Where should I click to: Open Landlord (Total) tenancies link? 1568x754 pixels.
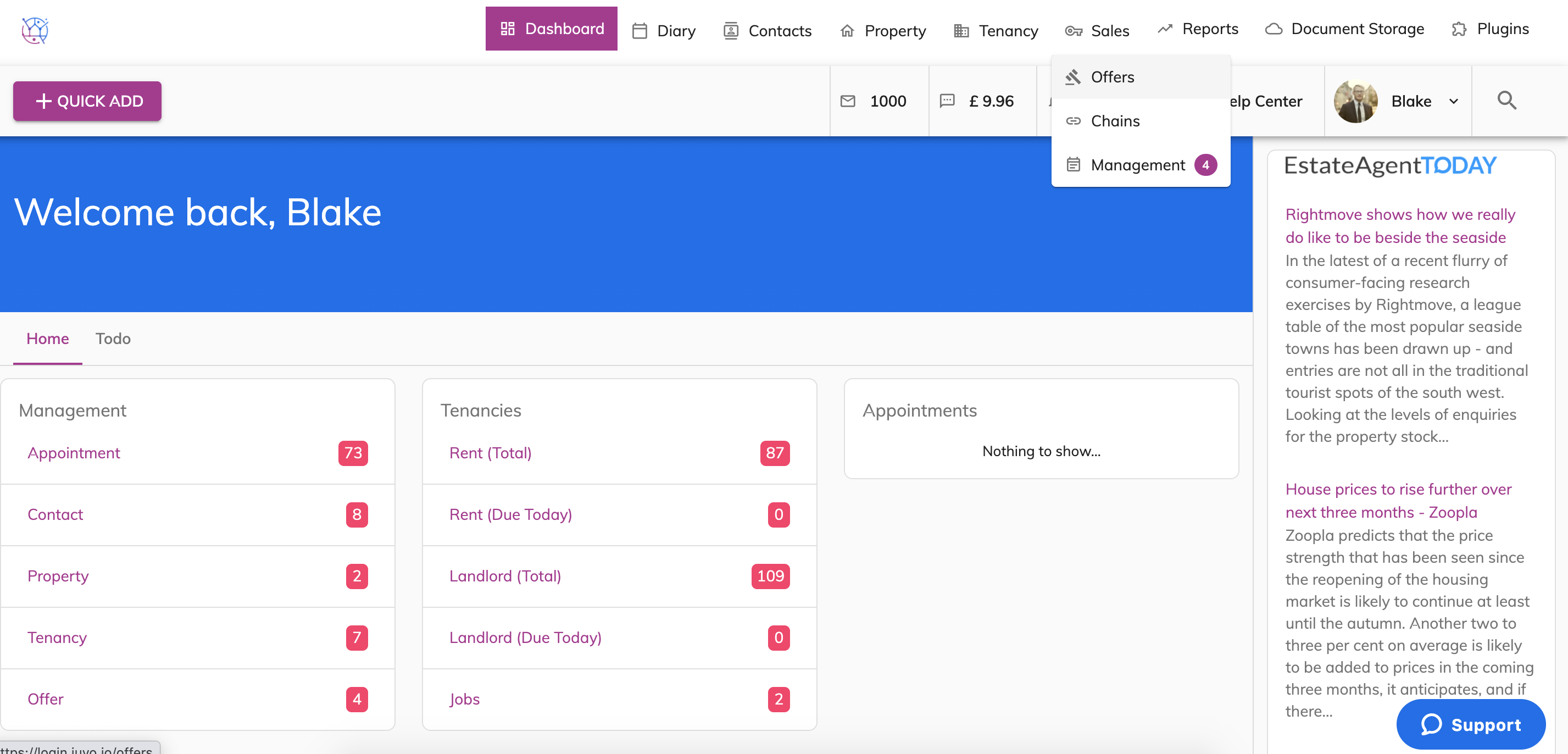pos(504,576)
